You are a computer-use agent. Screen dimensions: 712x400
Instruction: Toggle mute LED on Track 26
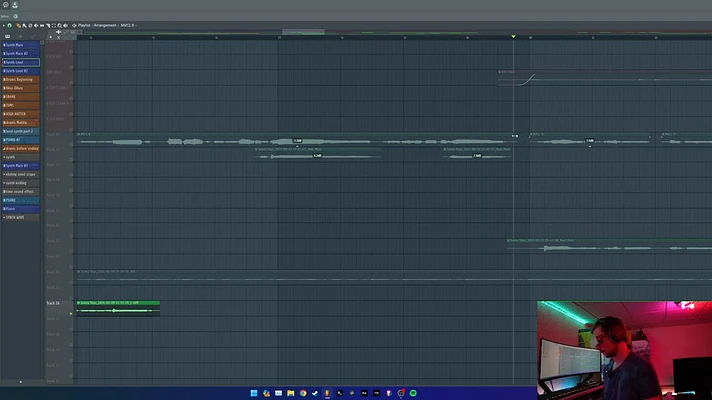[x=71, y=313]
